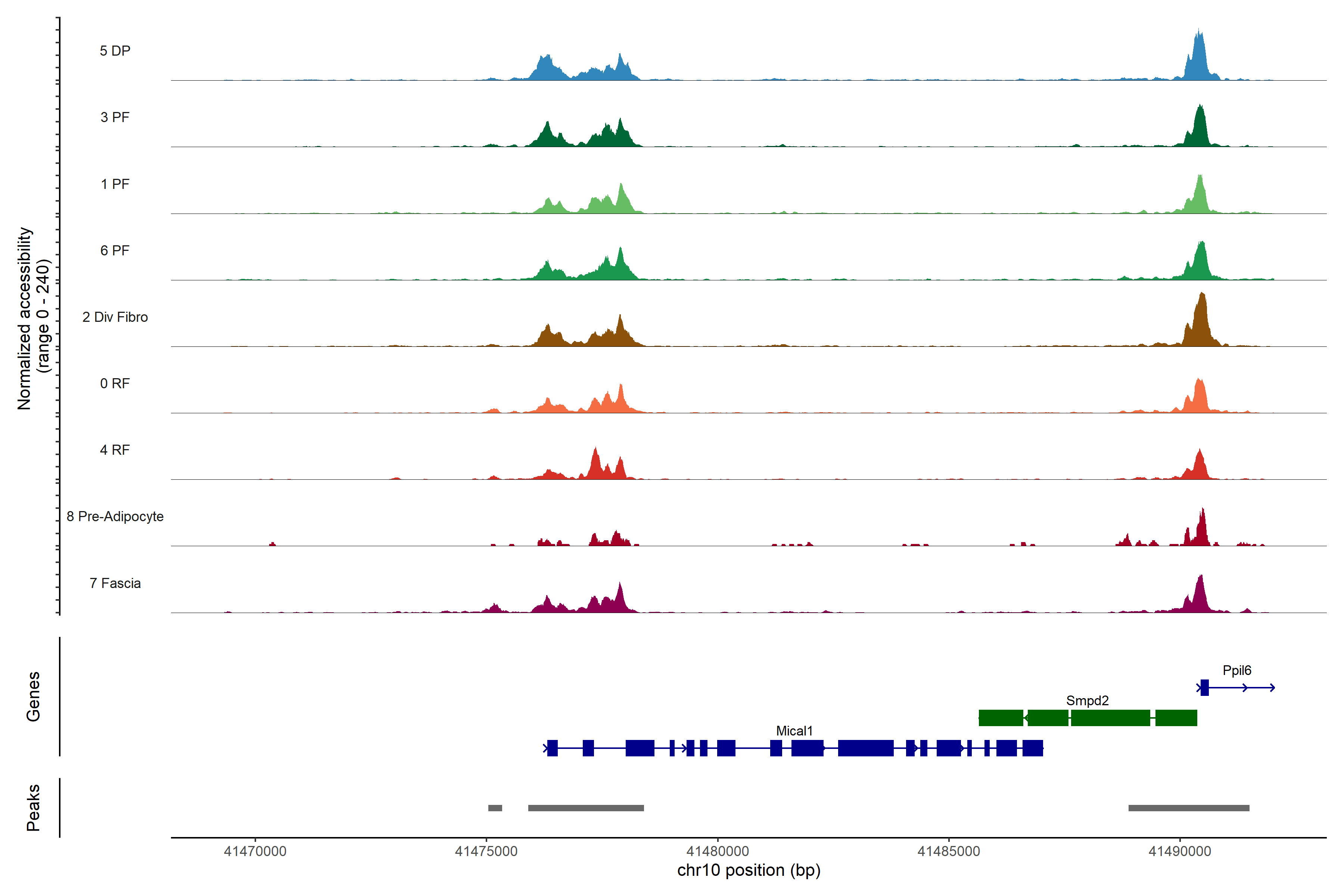The image size is (1344, 896).
Task: Click the 2 Div Fibro track label
Action: [115, 317]
